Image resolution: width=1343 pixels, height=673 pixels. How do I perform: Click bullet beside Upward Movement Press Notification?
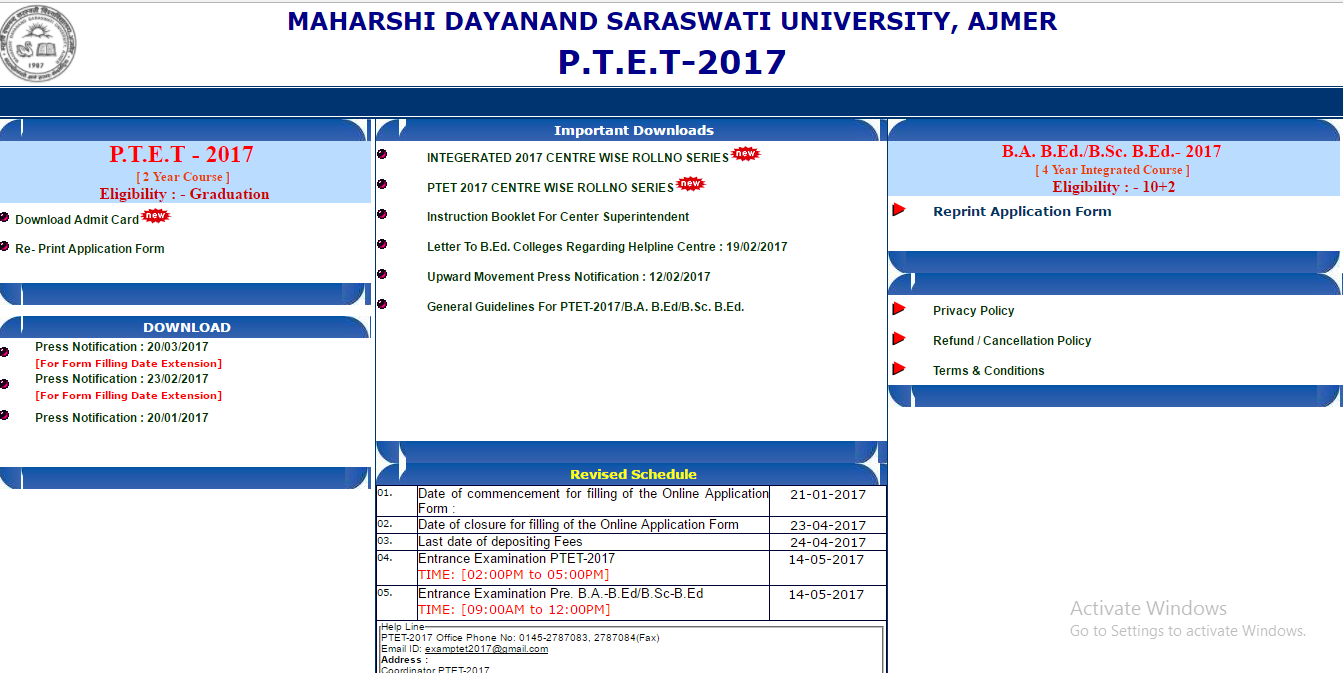click(x=382, y=274)
